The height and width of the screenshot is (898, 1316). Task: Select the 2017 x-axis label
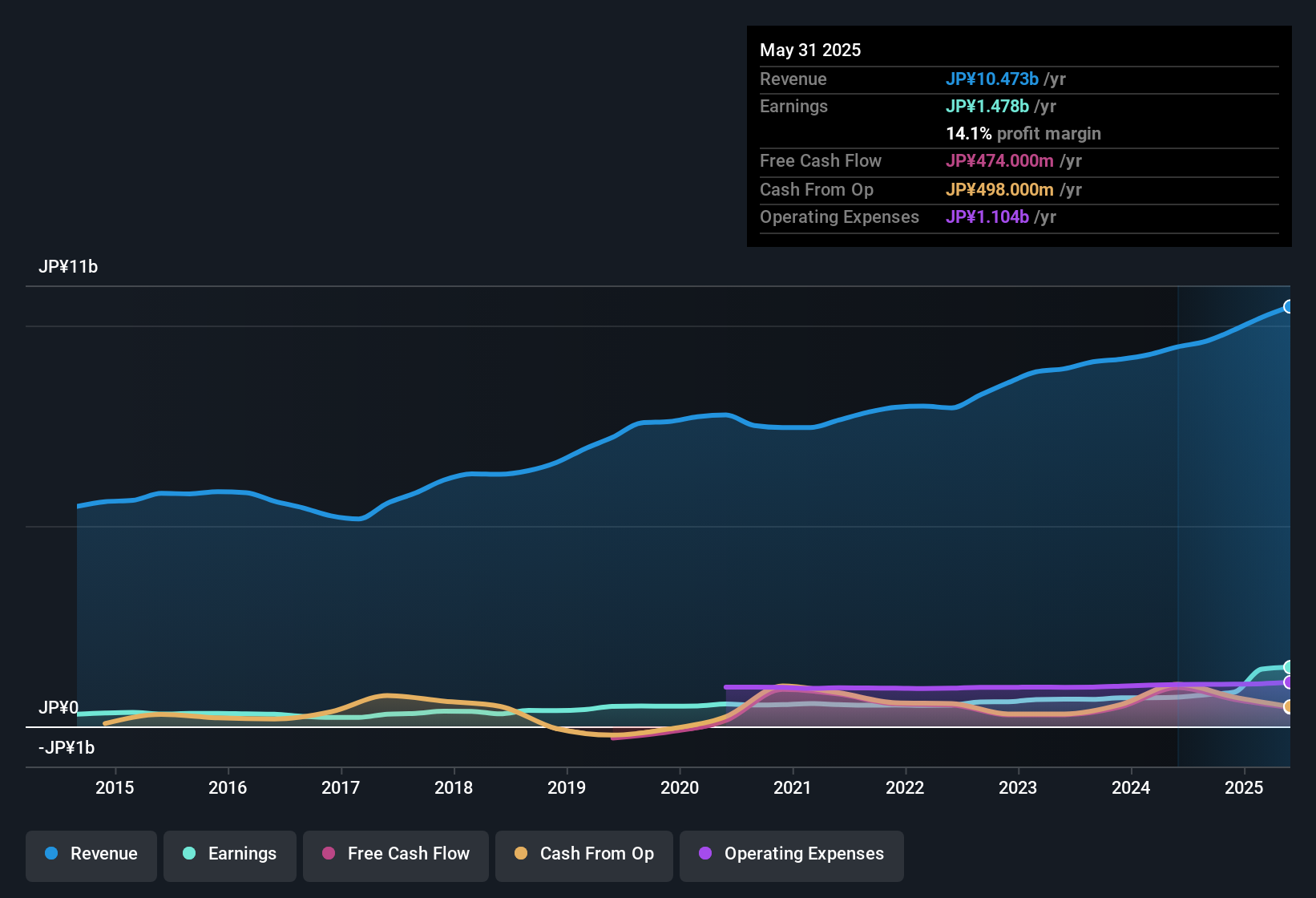pyautogui.click(x=341, y=787)
